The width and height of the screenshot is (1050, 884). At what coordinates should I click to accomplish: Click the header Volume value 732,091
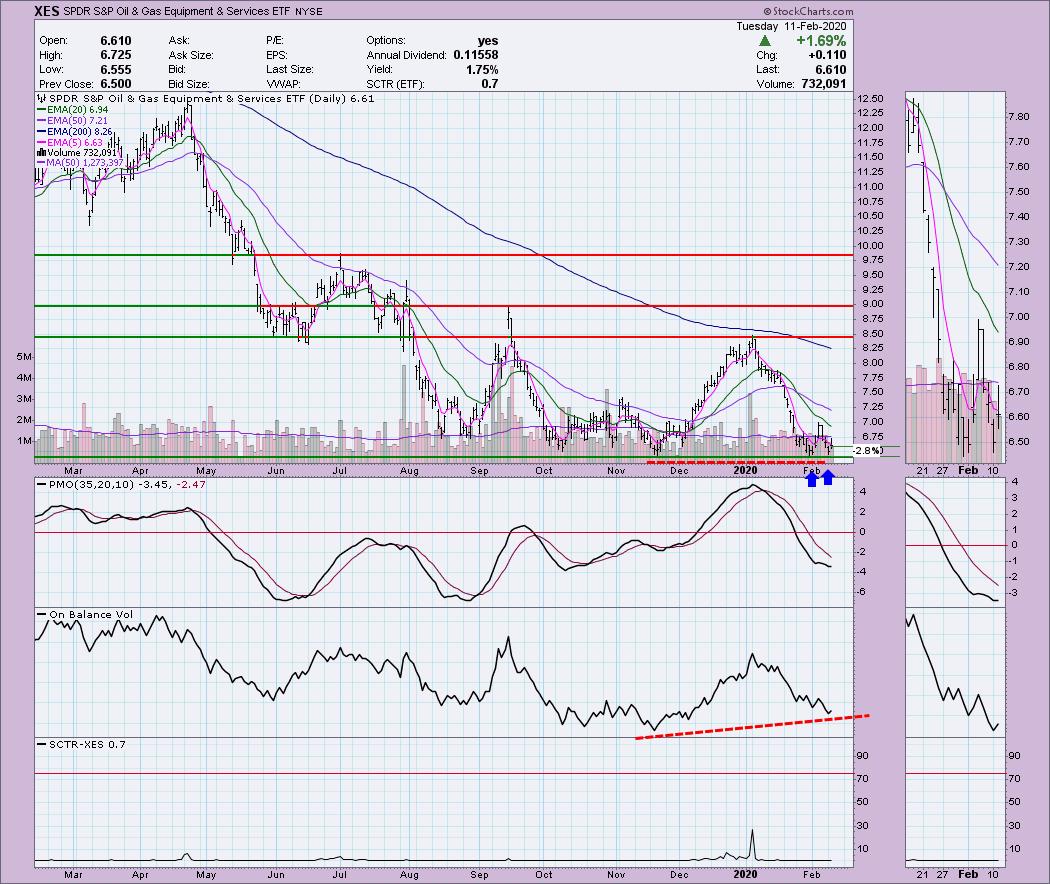824,84
